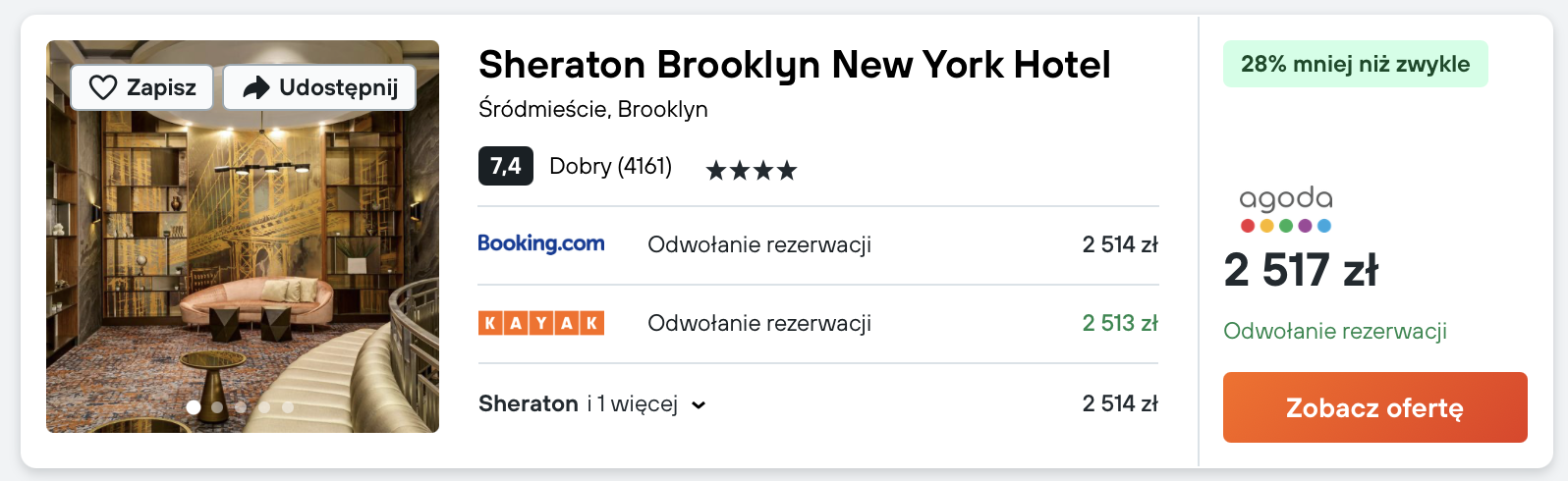Click the share arrow icon
The image size is (1568, 481).
(255, 87)
